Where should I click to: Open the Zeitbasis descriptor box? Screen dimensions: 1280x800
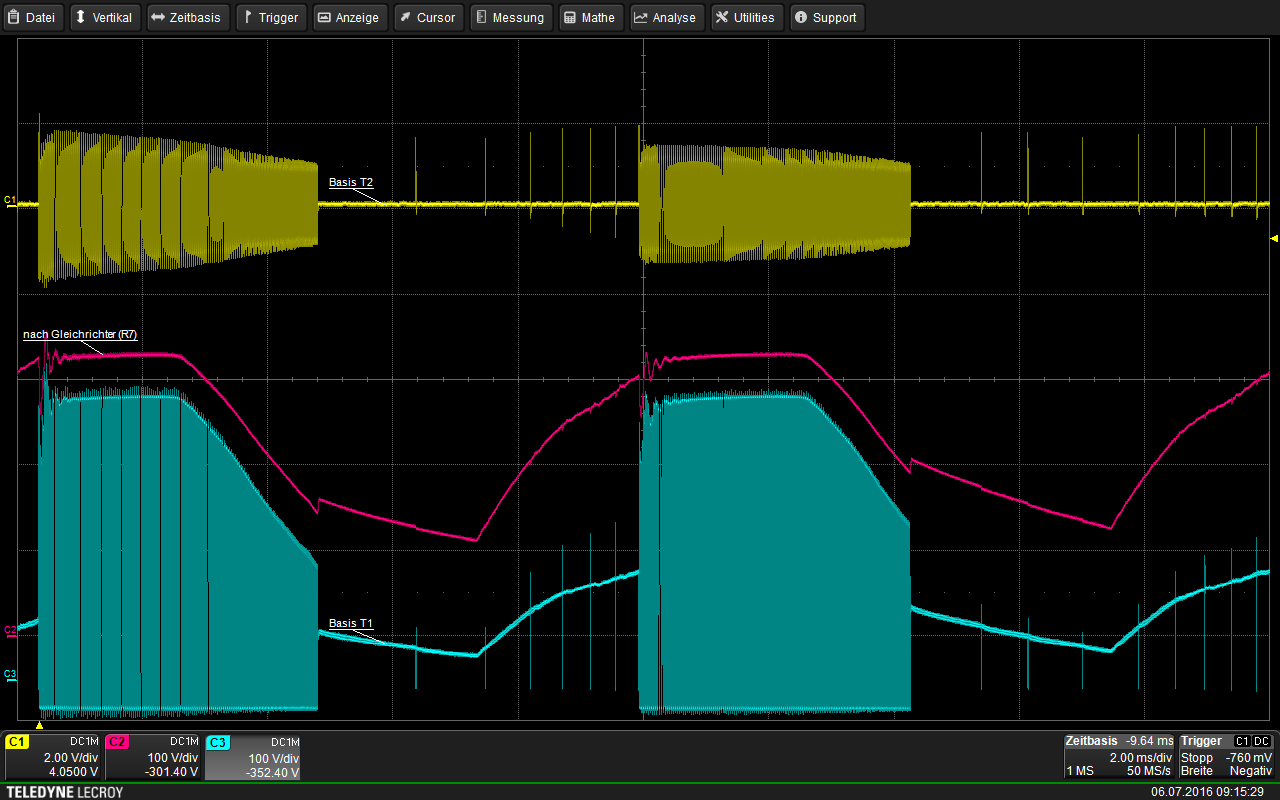tap(1119, 756)
